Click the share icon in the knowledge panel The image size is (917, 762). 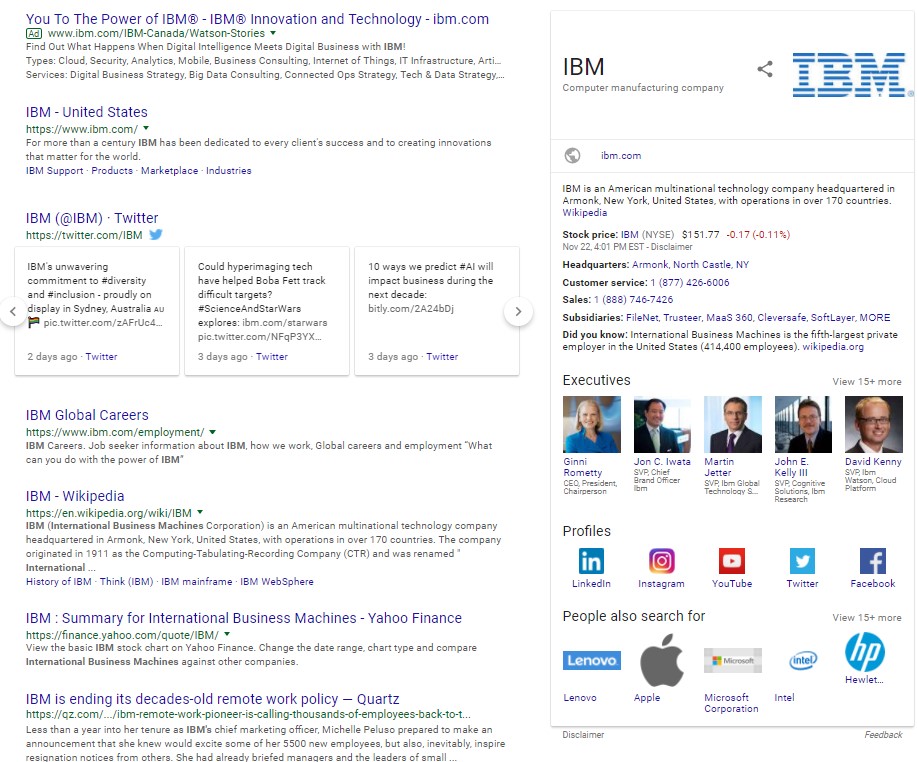point(765,69)
